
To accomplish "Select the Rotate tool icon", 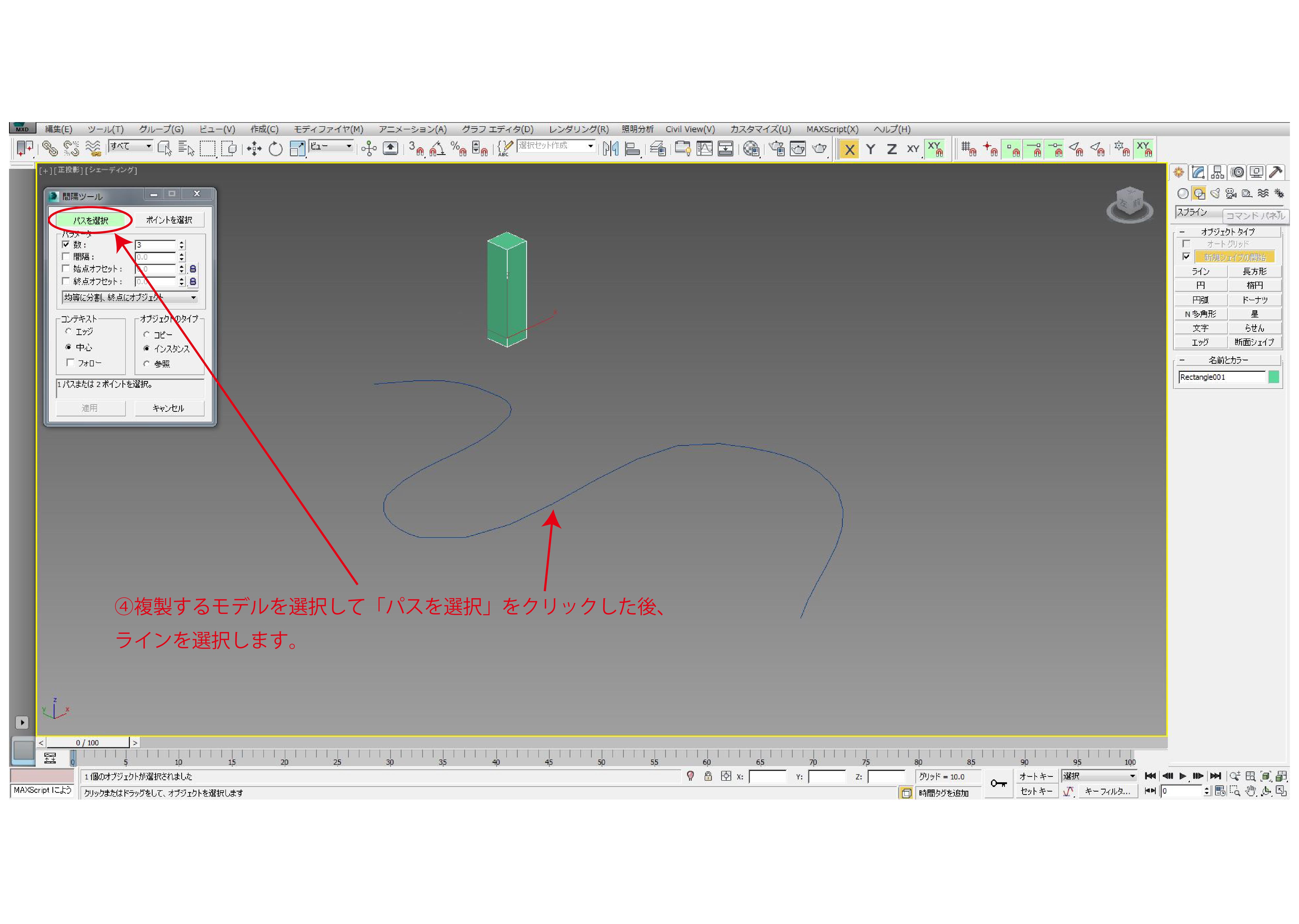I will pos(275,149).
